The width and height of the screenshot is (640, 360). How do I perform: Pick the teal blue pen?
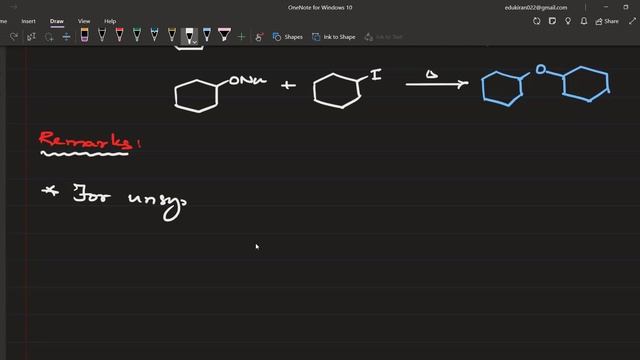[154, 35]
